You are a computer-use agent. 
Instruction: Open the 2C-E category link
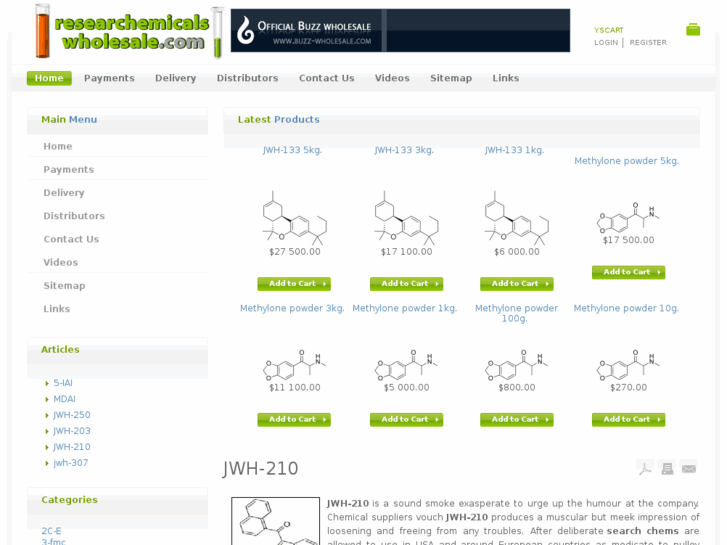click(51, 531)
